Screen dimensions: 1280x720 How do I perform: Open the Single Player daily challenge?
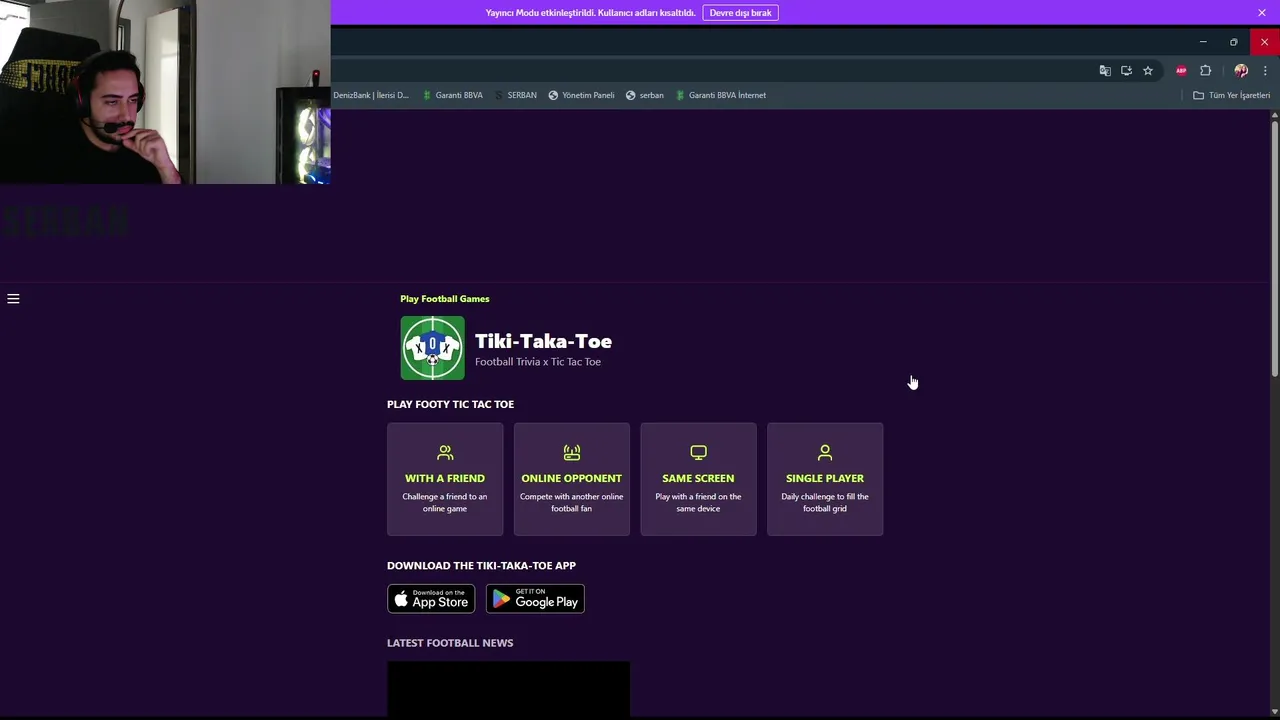click(825, 479)
